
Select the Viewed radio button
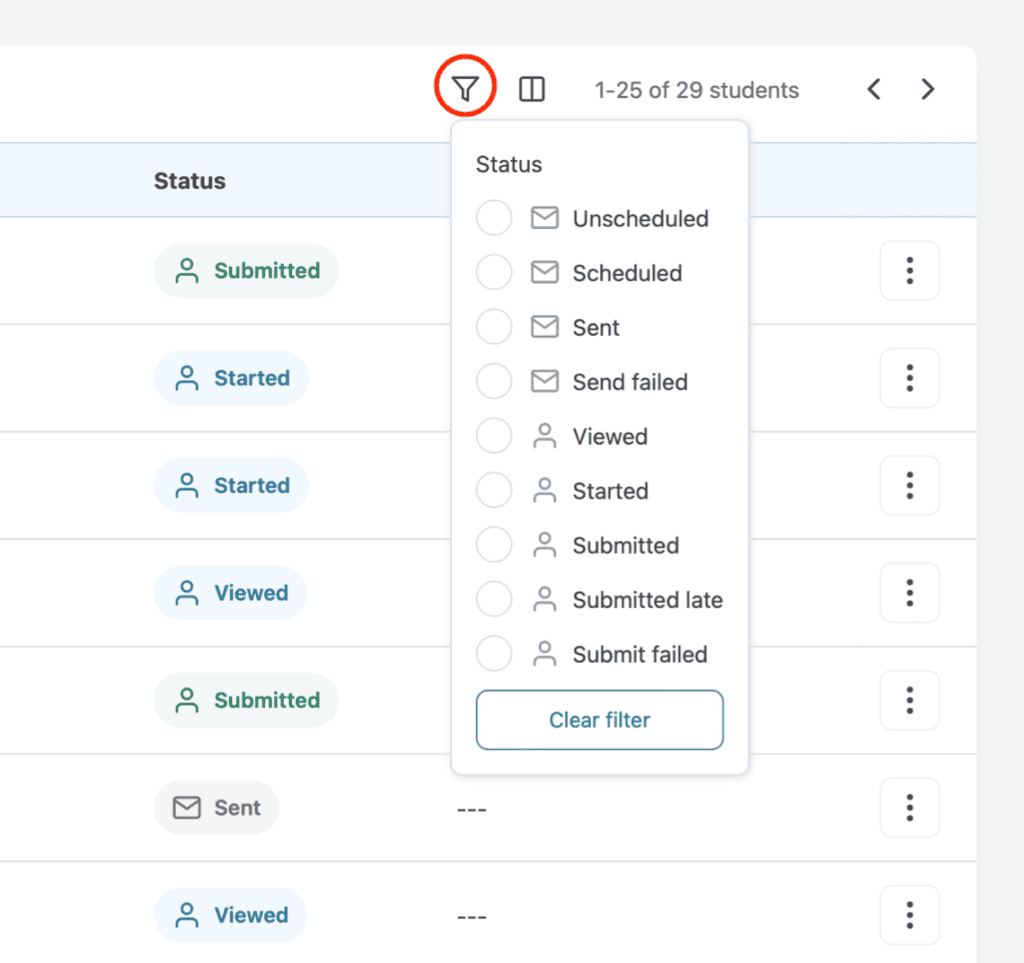pyautogui.click(x=494, y=435)
